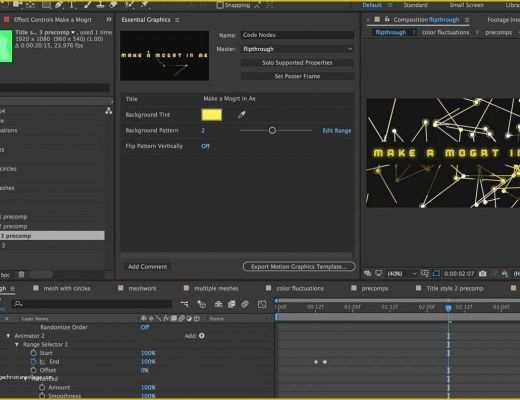Click the Essential Graphics poster thumbnail
Viewport: 520px width, 400px height.
point(165,56)
